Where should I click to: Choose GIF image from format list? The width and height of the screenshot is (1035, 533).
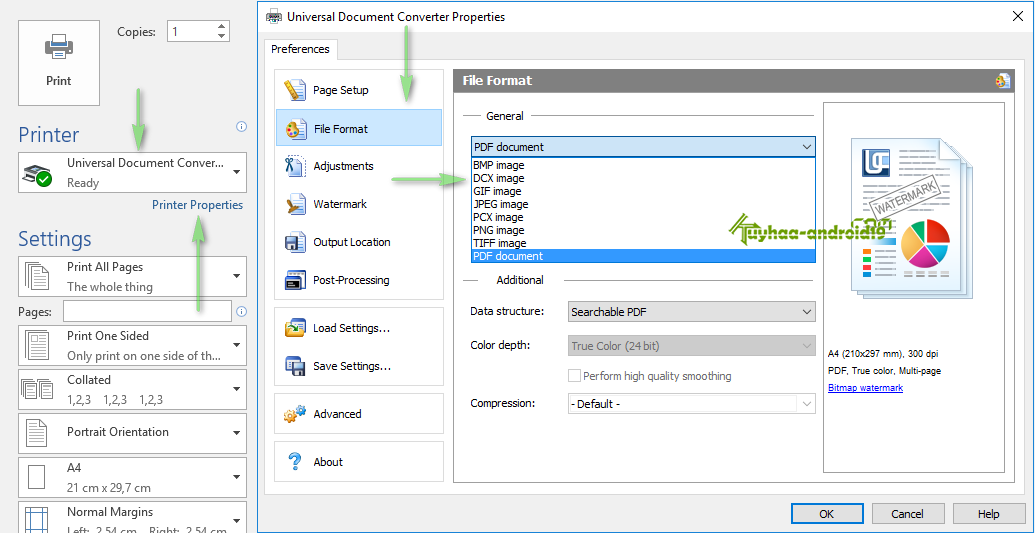click(644, 192)
